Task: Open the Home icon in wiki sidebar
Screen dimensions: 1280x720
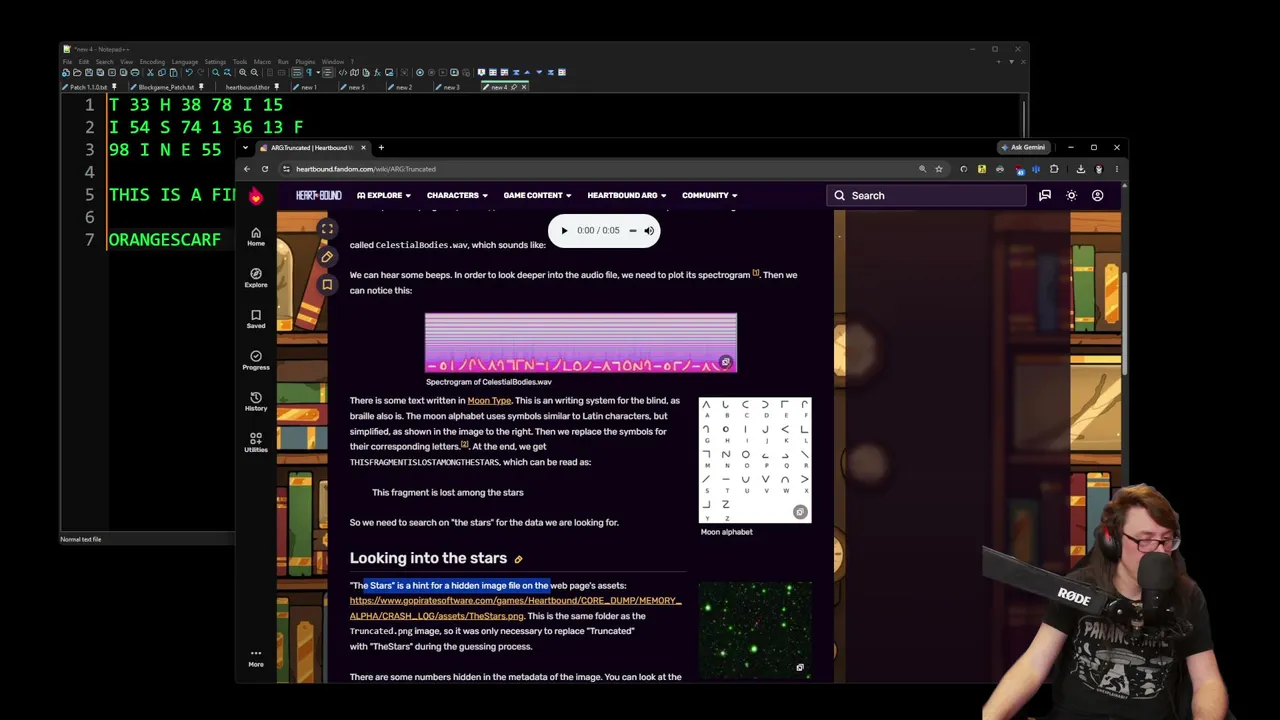Action: click(x=256, y=237)
